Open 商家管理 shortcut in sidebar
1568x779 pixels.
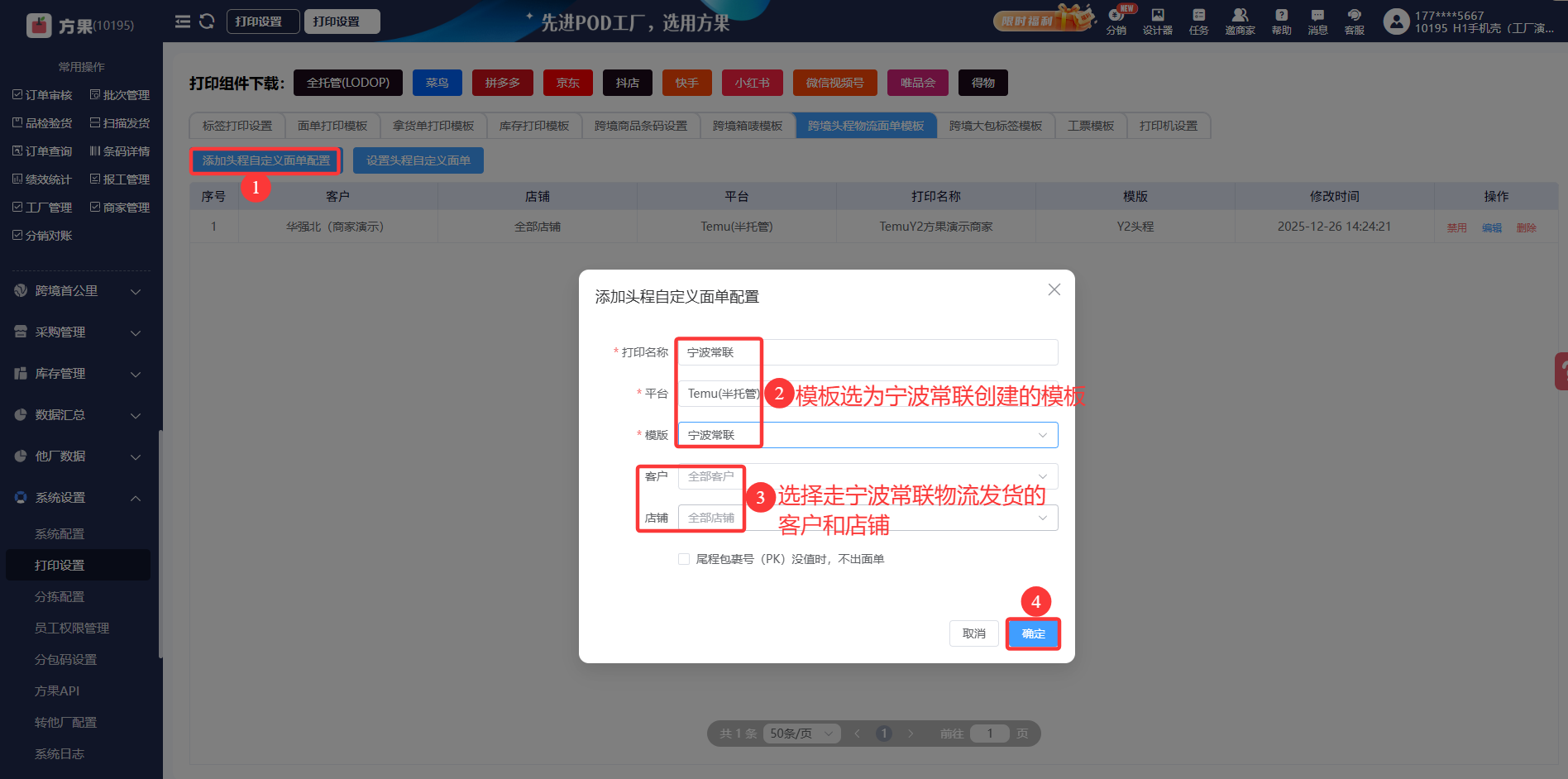(120, 208)
